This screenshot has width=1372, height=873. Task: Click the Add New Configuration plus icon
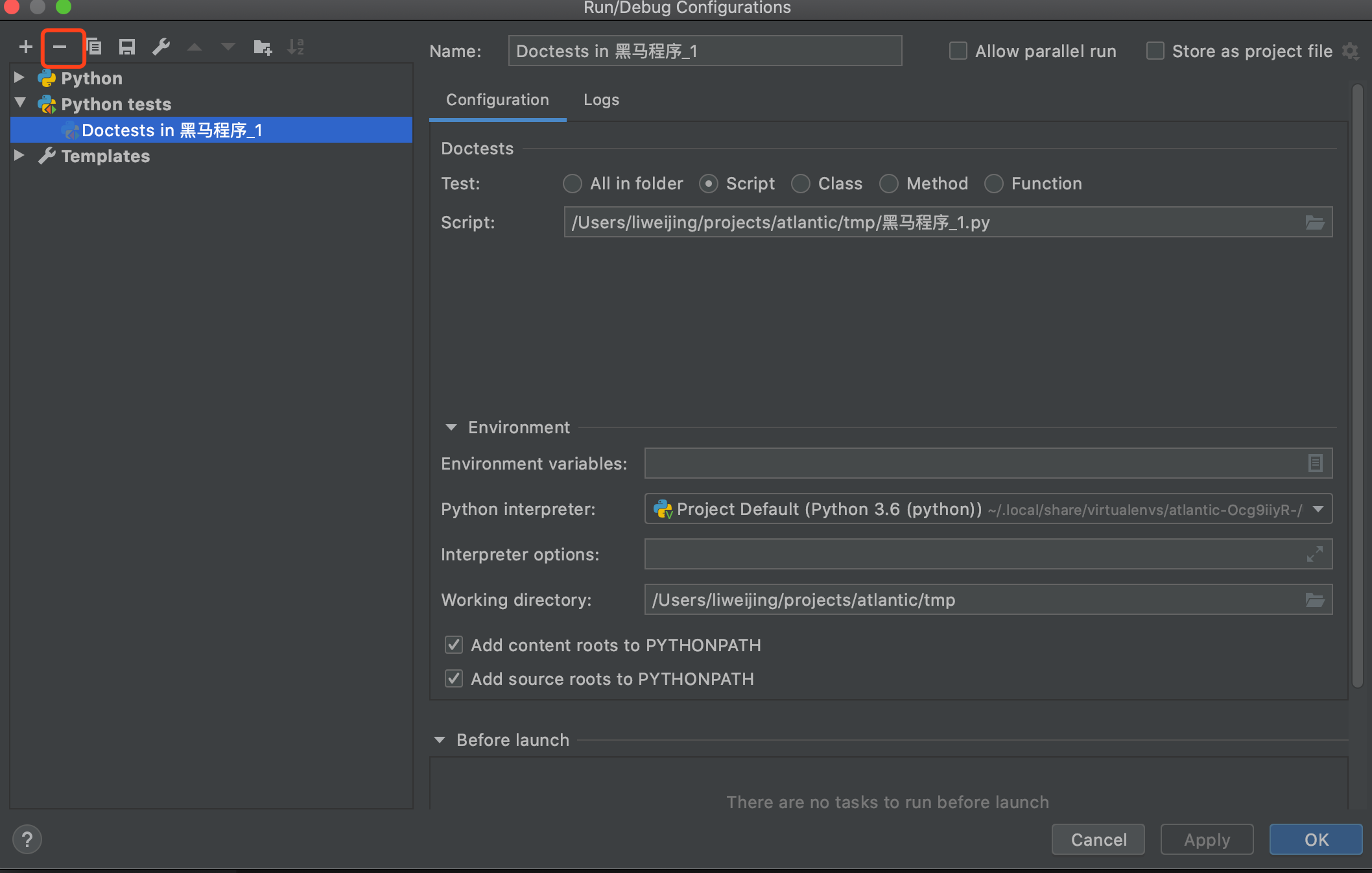coord(26,47)
